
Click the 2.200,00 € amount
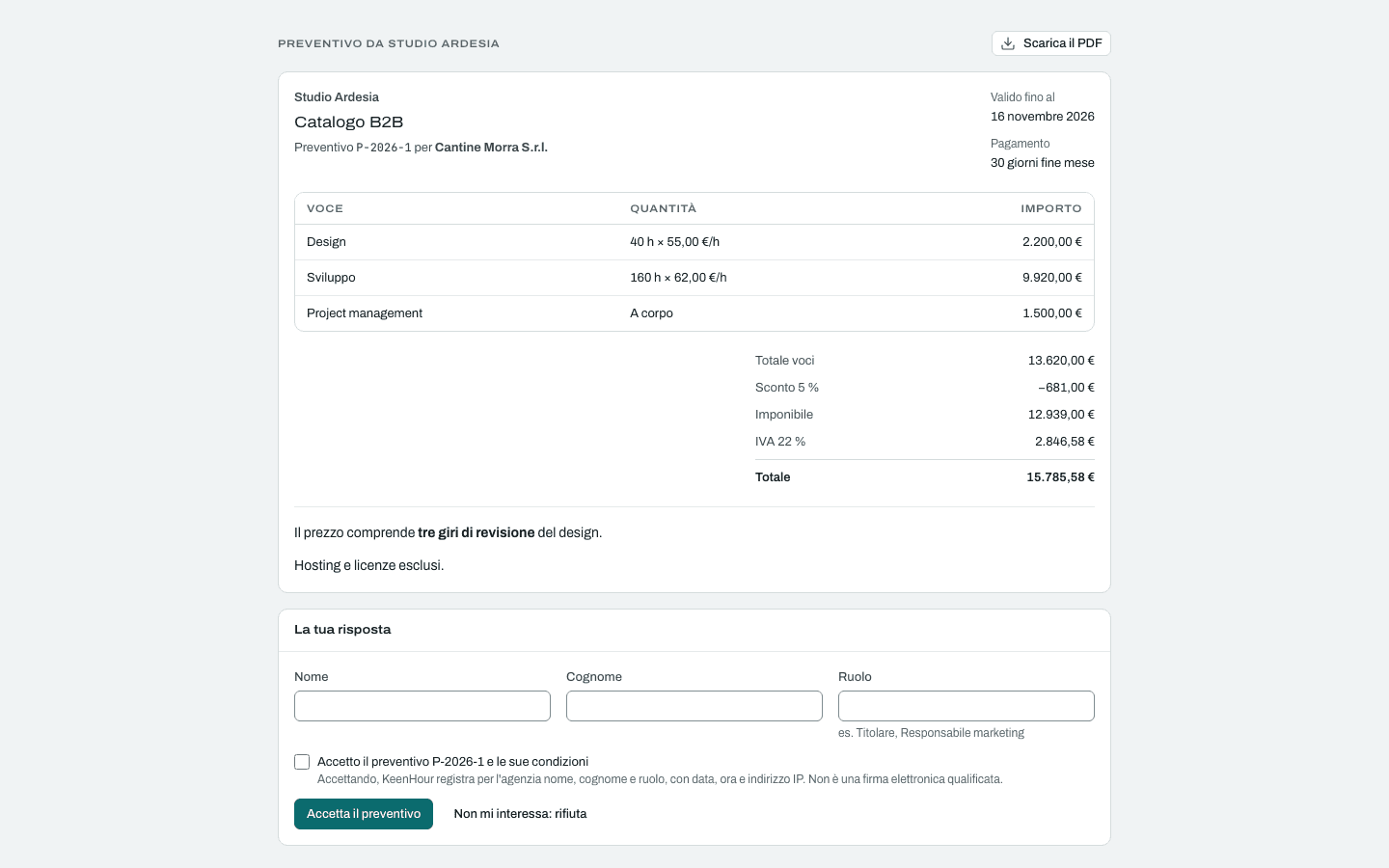1052,242
